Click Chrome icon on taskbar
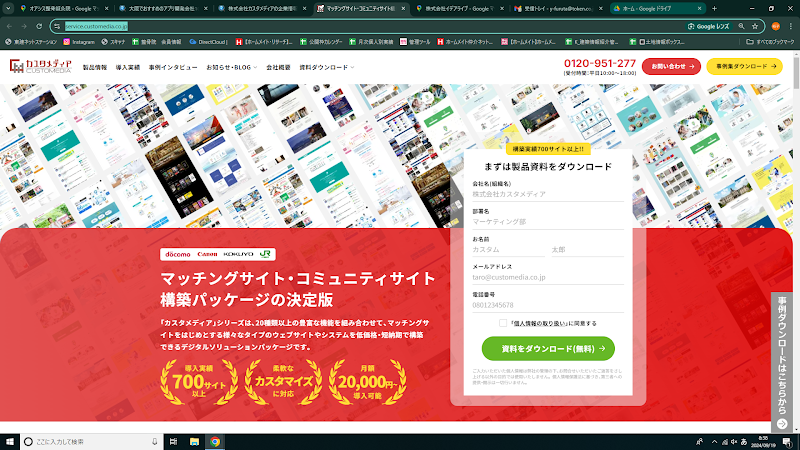This screenshot has height=450, width=800. [x=215, y=442]
